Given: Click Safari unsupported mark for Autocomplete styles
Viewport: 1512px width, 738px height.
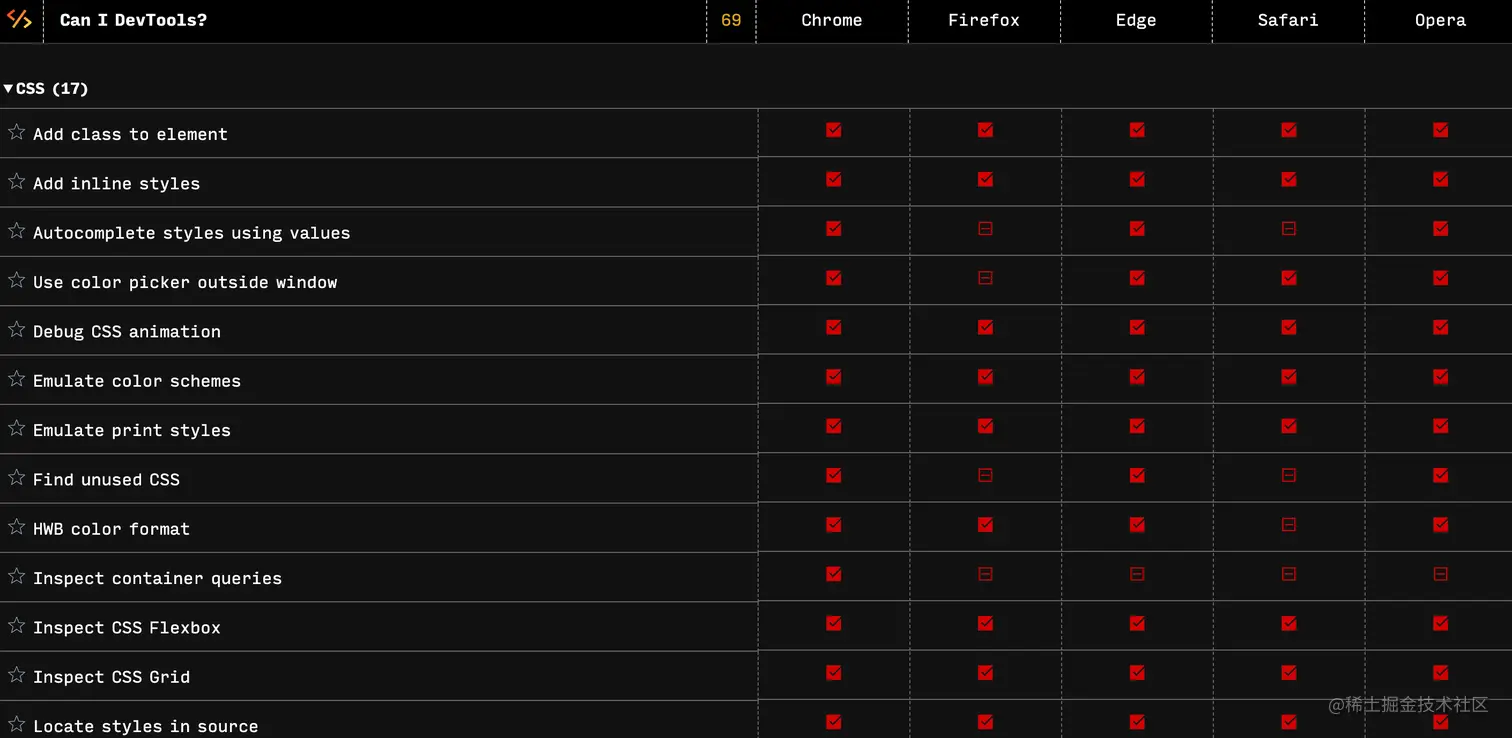Looking at the screenshot, I should click(x=1289, y=229).
